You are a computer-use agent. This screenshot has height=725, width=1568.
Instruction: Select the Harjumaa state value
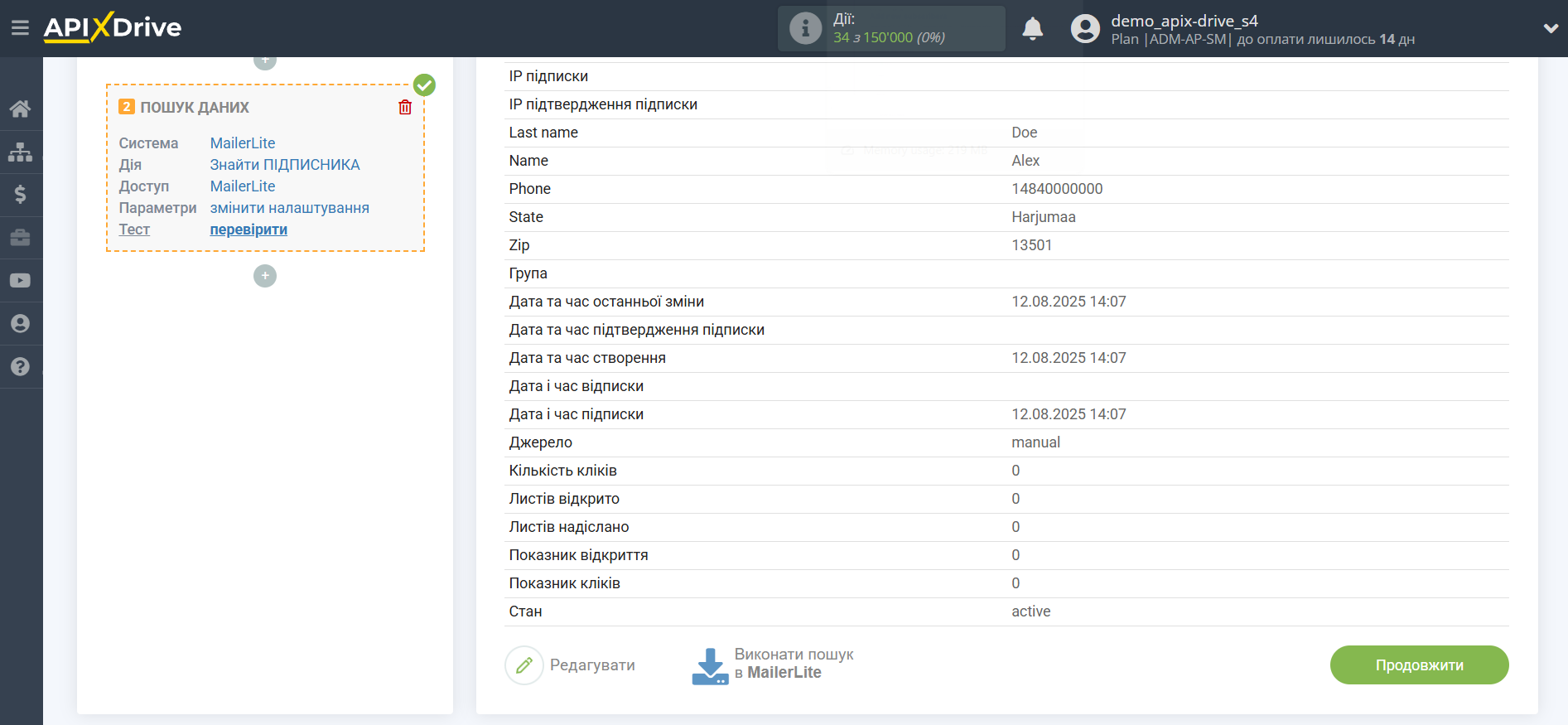pos(1044,217)
